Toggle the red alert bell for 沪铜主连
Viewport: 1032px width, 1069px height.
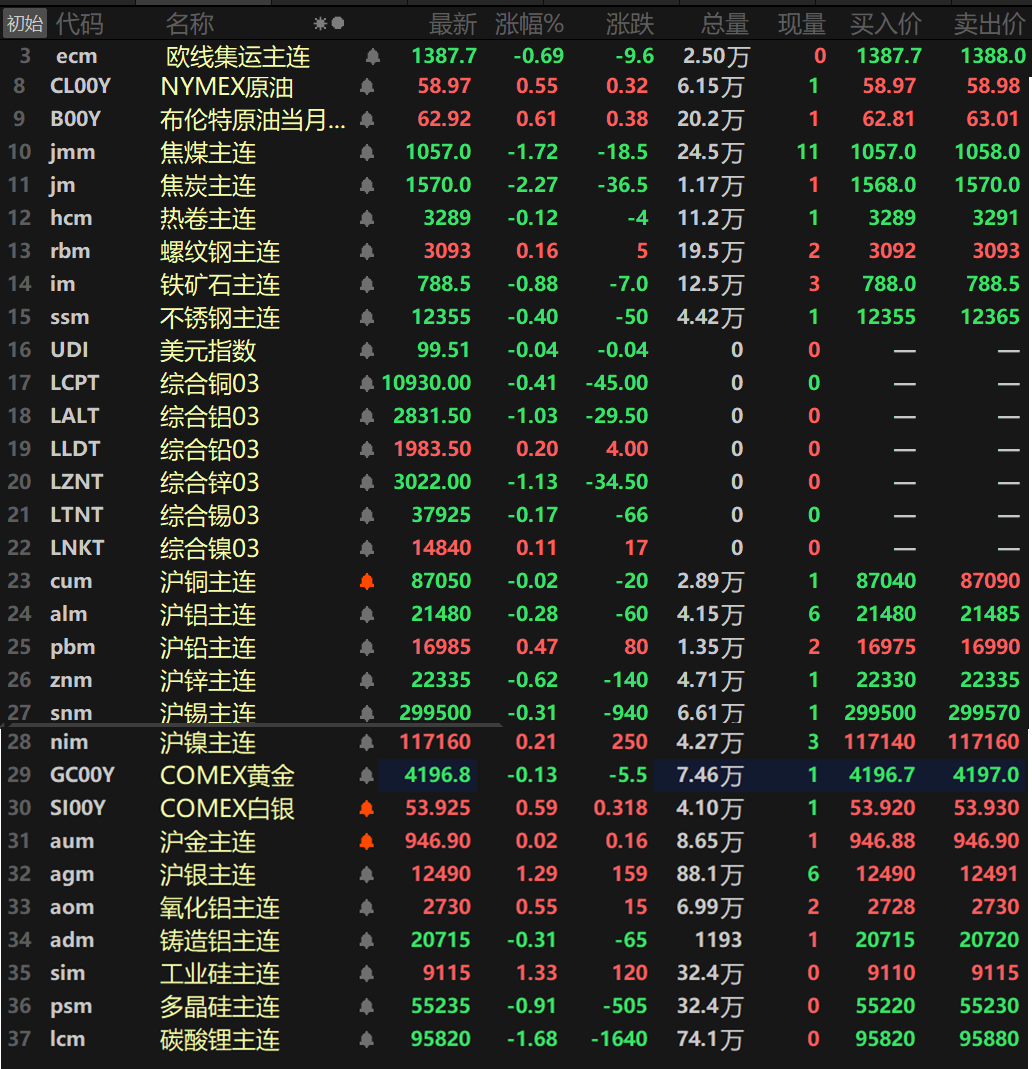click(x=367, y=582)
